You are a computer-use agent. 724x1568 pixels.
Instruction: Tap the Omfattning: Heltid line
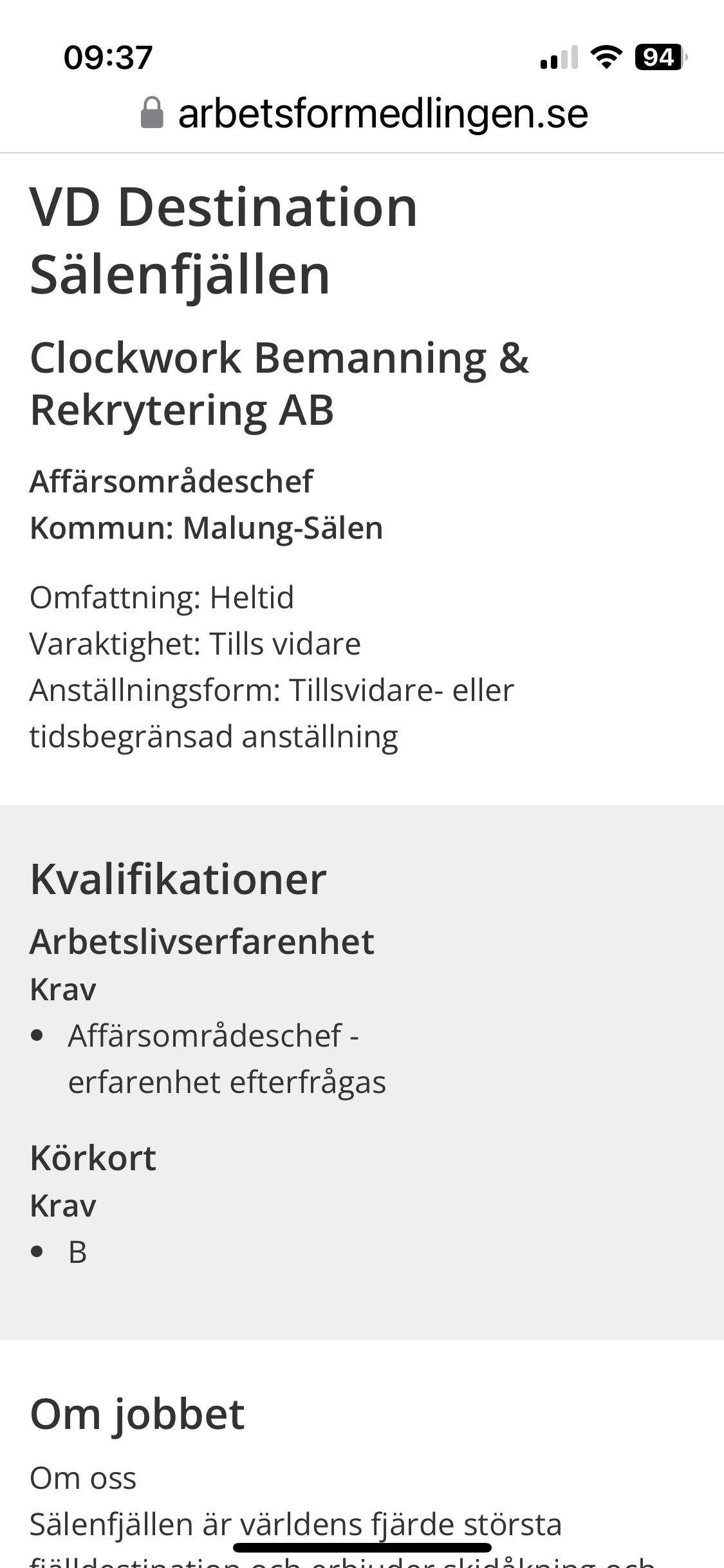(162, 597)
